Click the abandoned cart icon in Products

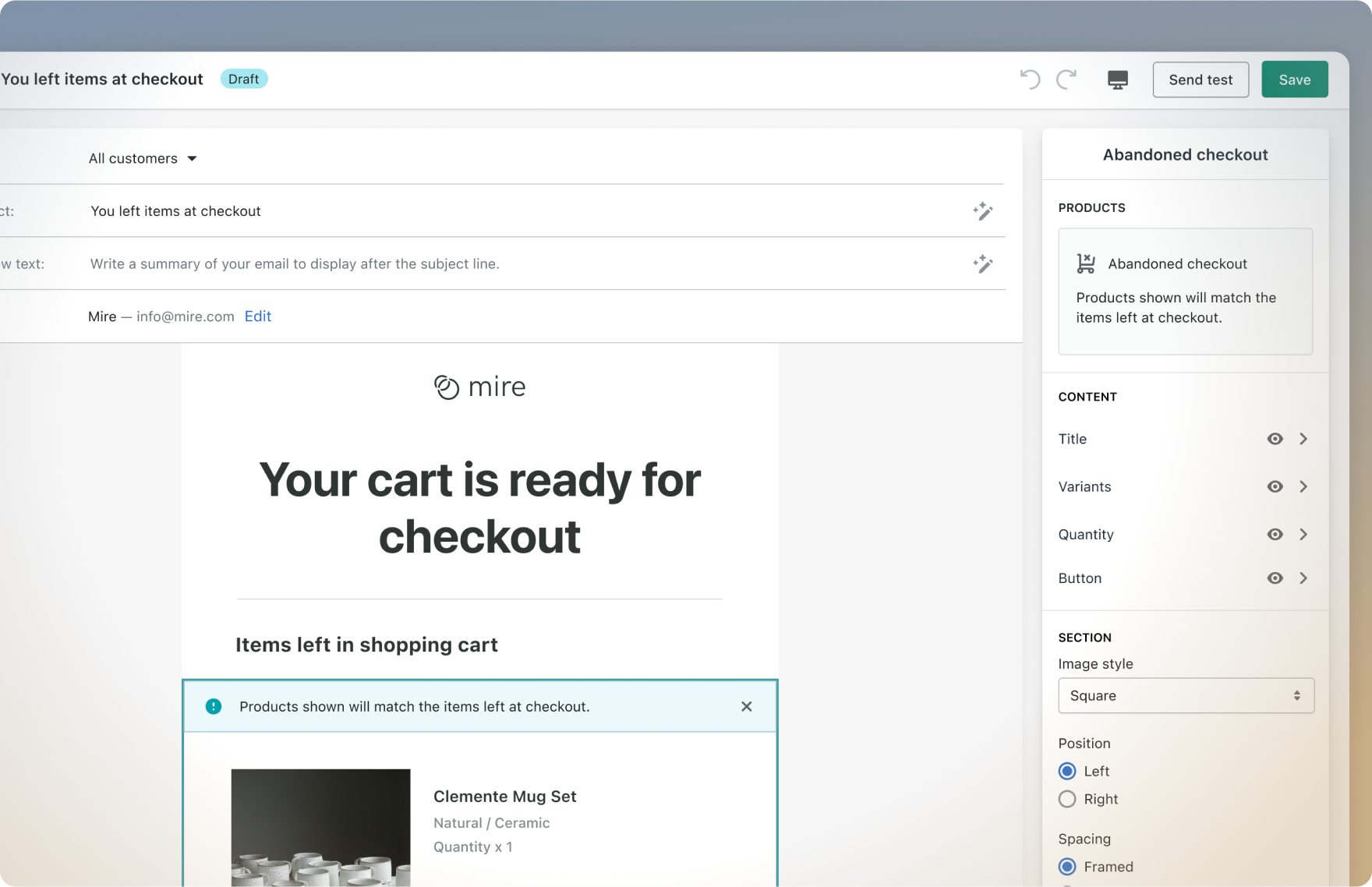pyautogui.click(x=1085, y=263)
